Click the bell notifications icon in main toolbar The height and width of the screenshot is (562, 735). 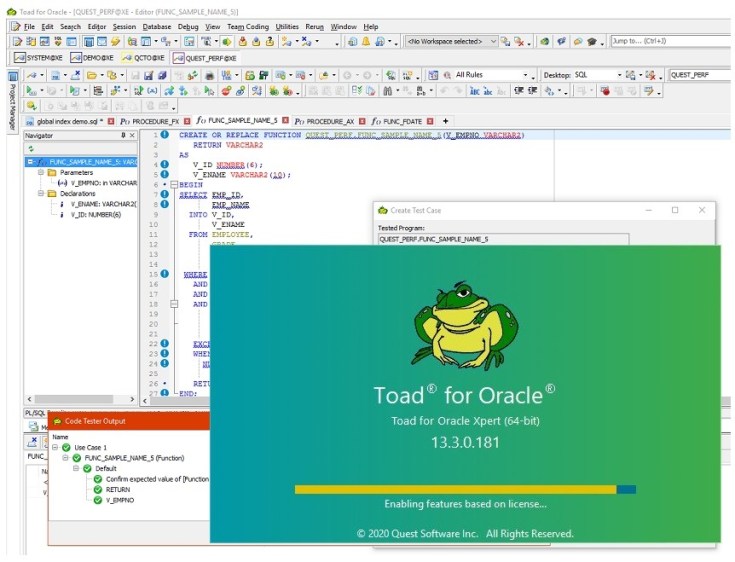tap(366, 42)
